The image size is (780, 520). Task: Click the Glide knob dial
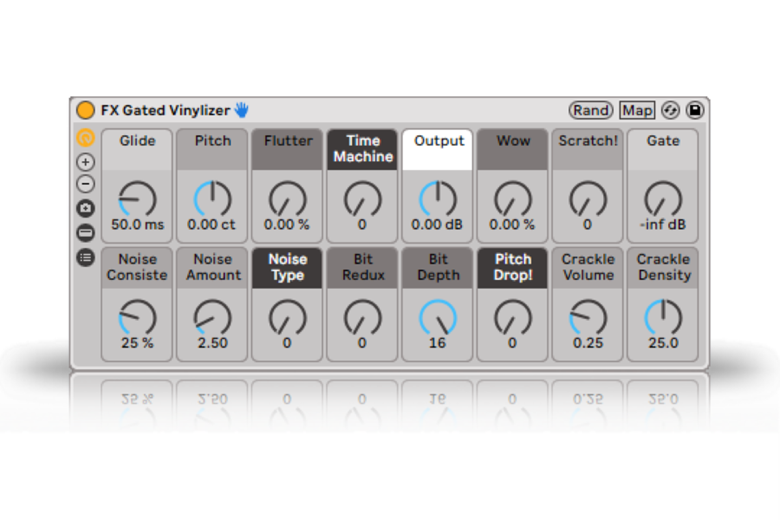(x=137, y=200)
